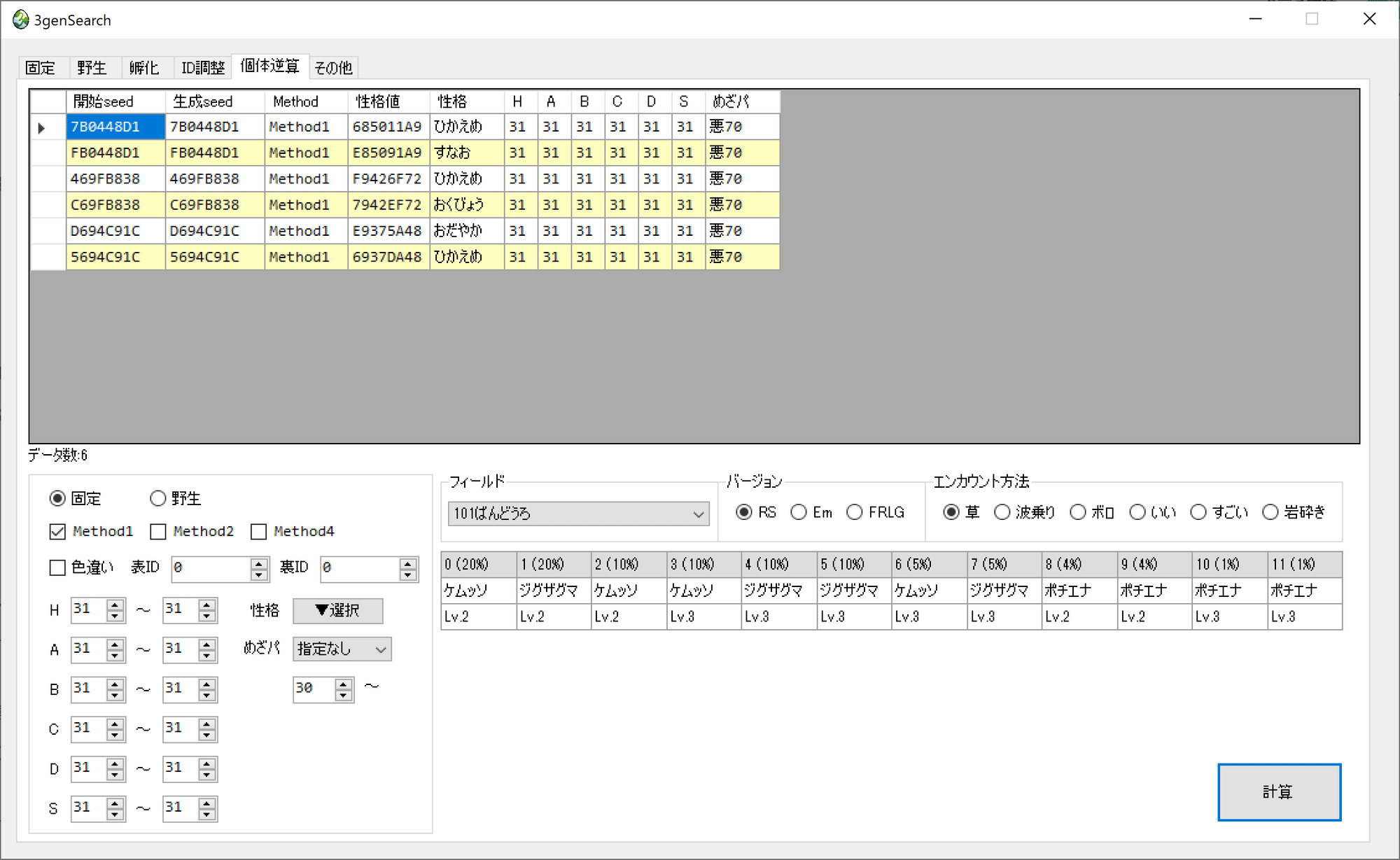Switch to the 孵化 tab
The height and width of the screenshot is (860, 1400).
click(x=146, y=67)
